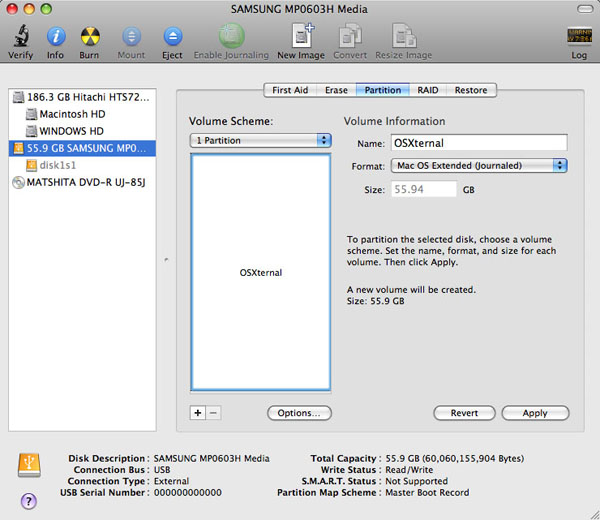Open the Info toolbar icon
Image resolution: width=600 pixels, height=520 pixels.
click(x=56, y=37)
